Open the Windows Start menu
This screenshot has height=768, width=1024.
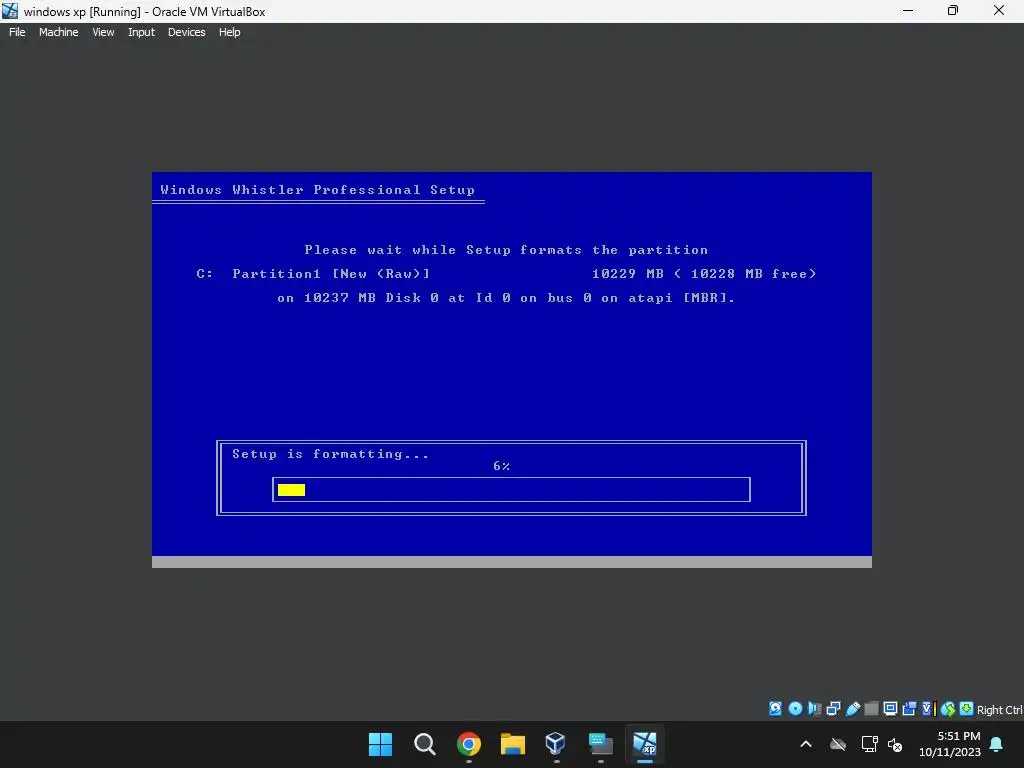click(x=380, y=744)
